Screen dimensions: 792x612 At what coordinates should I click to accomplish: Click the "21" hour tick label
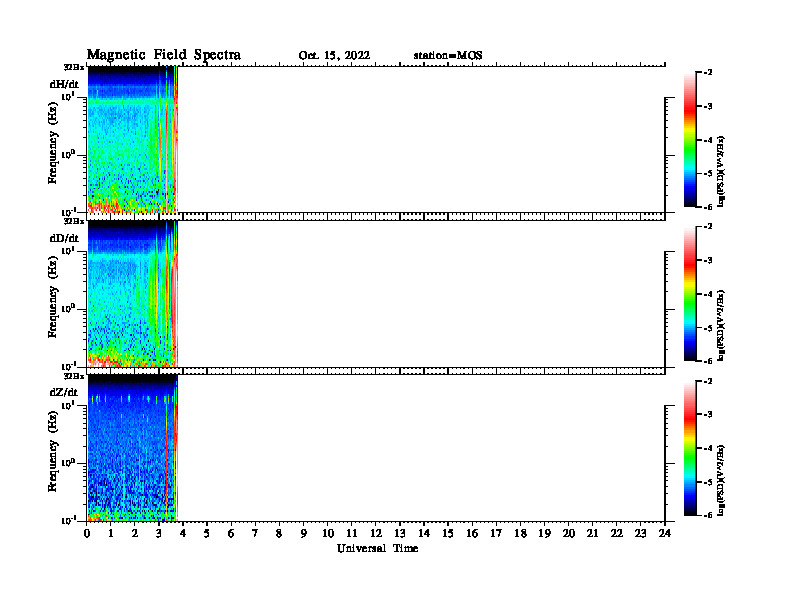point(592,533)
